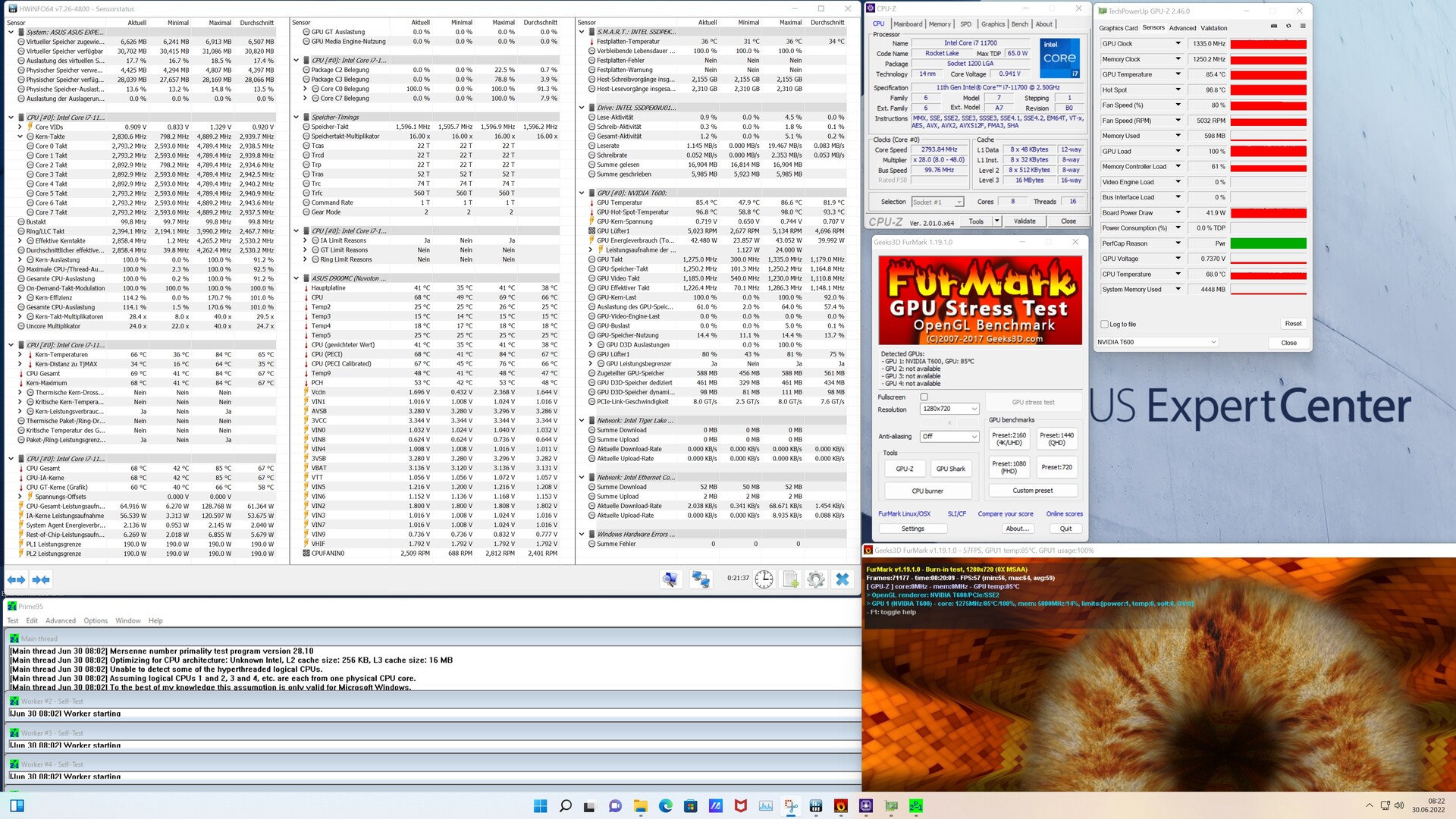Click the network monitors icon in HWiNFO toolbar
This screenshot has height=819, width=1456.
700,580
